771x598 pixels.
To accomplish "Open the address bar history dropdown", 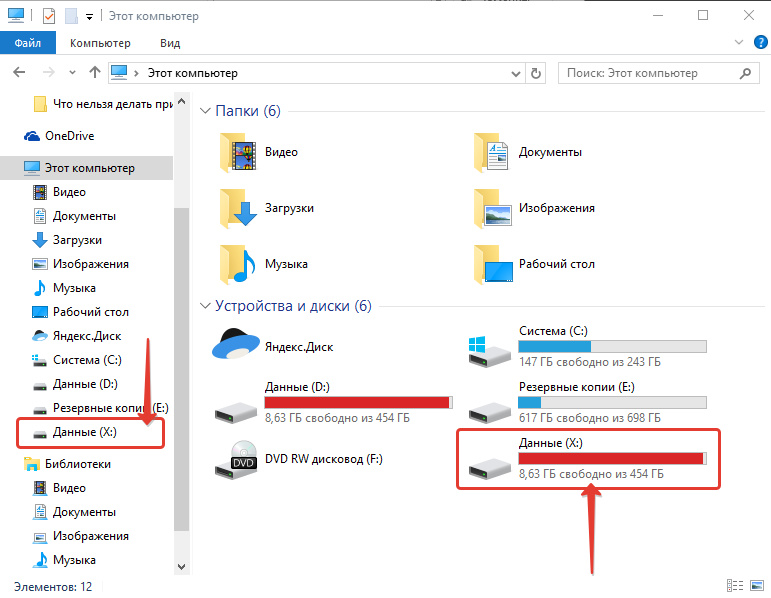I will [x=515, y=74].
